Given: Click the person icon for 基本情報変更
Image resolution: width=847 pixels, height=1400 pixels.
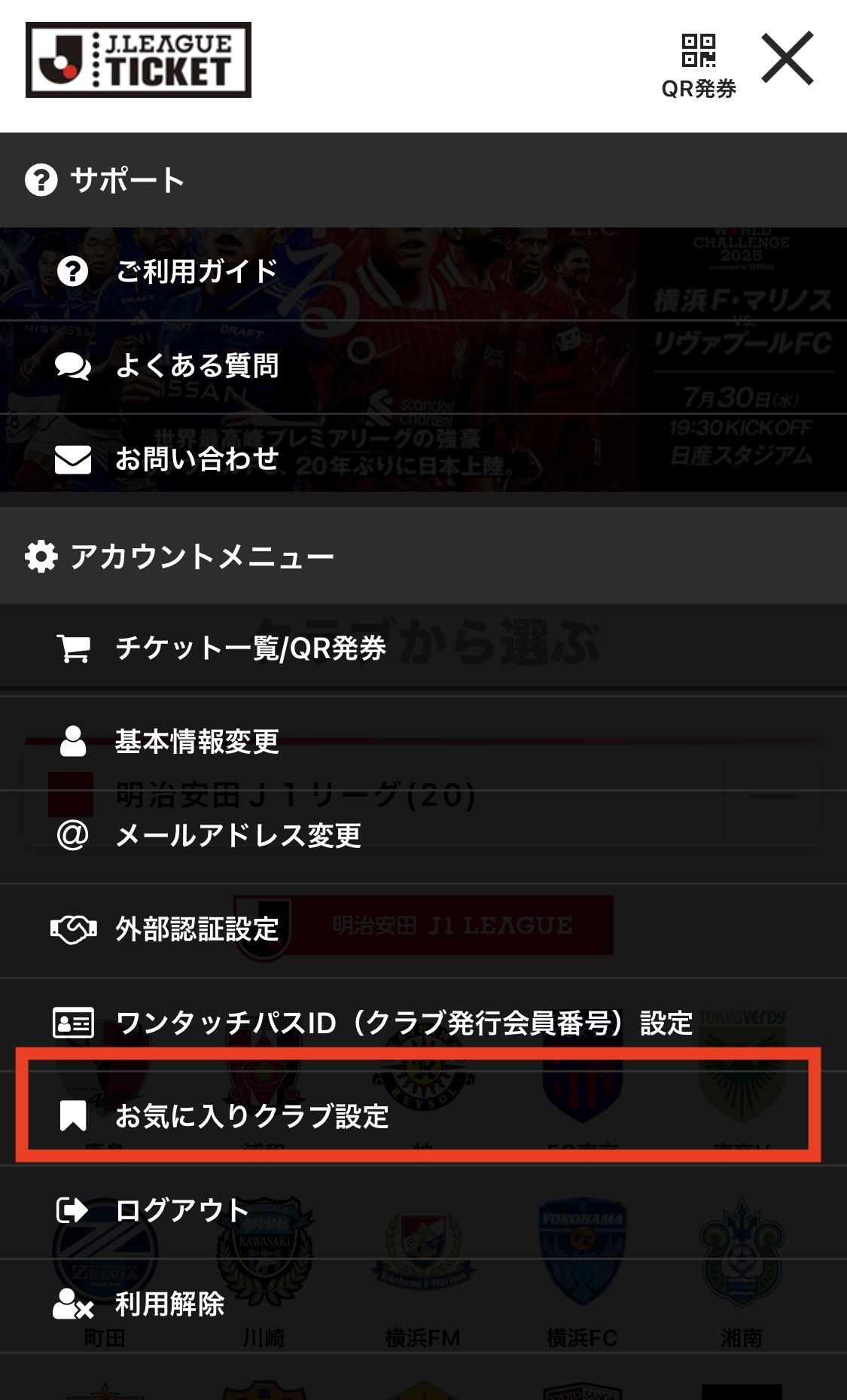Looking at the screenshot, I should (73, 741).
